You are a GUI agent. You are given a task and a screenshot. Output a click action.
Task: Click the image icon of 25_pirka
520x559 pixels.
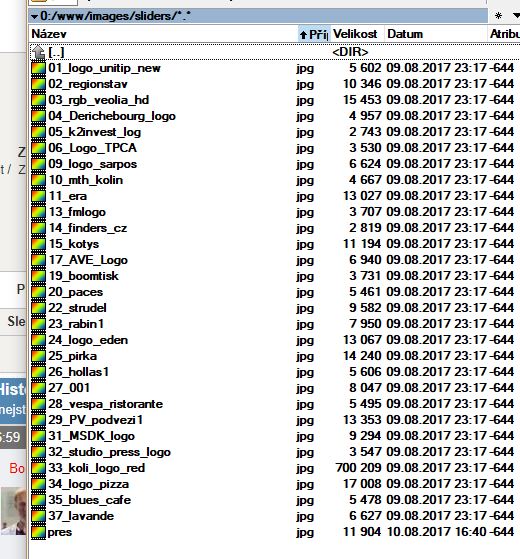pyautogui.click(x=38, y=356)
